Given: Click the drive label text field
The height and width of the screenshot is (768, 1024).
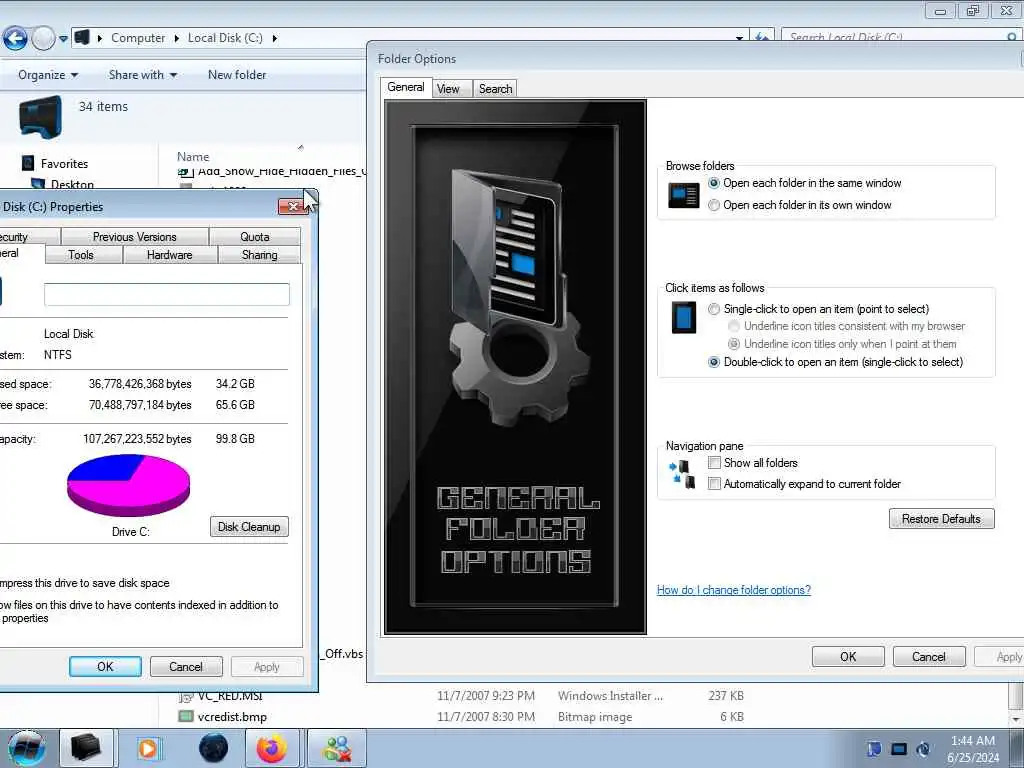Looking at the screenshot, I should 167,295.
